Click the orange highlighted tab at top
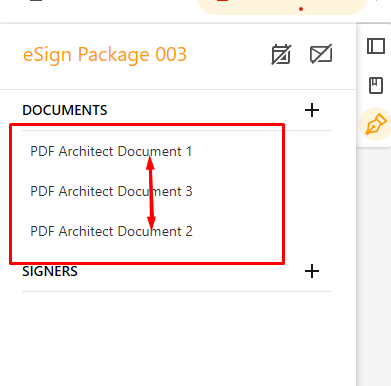 coord(282,6)
